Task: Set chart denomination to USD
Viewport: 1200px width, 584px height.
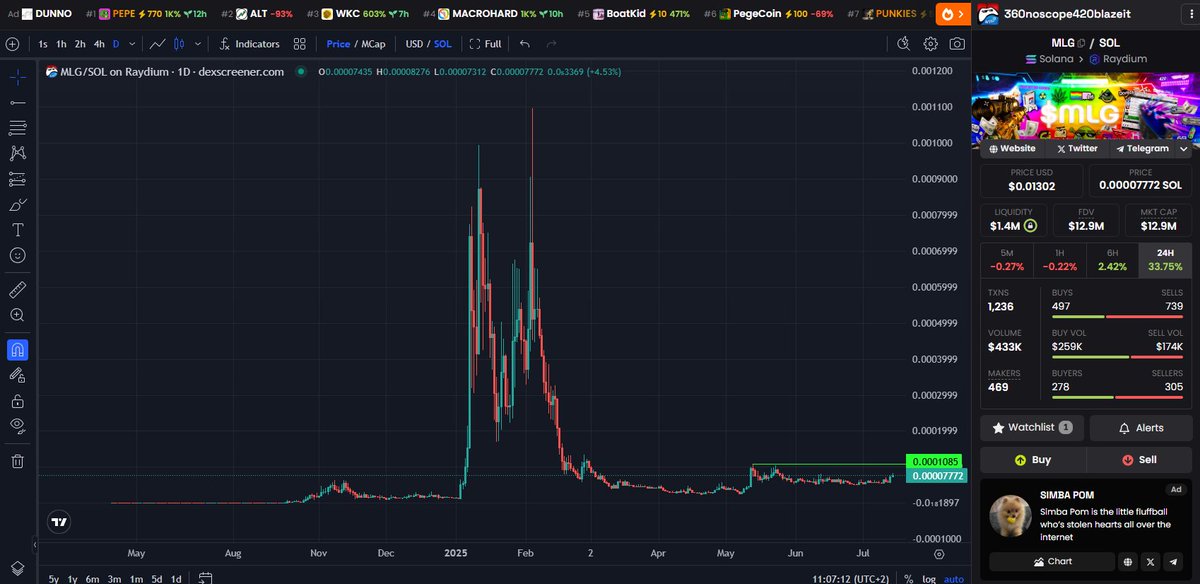Action: click(x=414, y=44)
